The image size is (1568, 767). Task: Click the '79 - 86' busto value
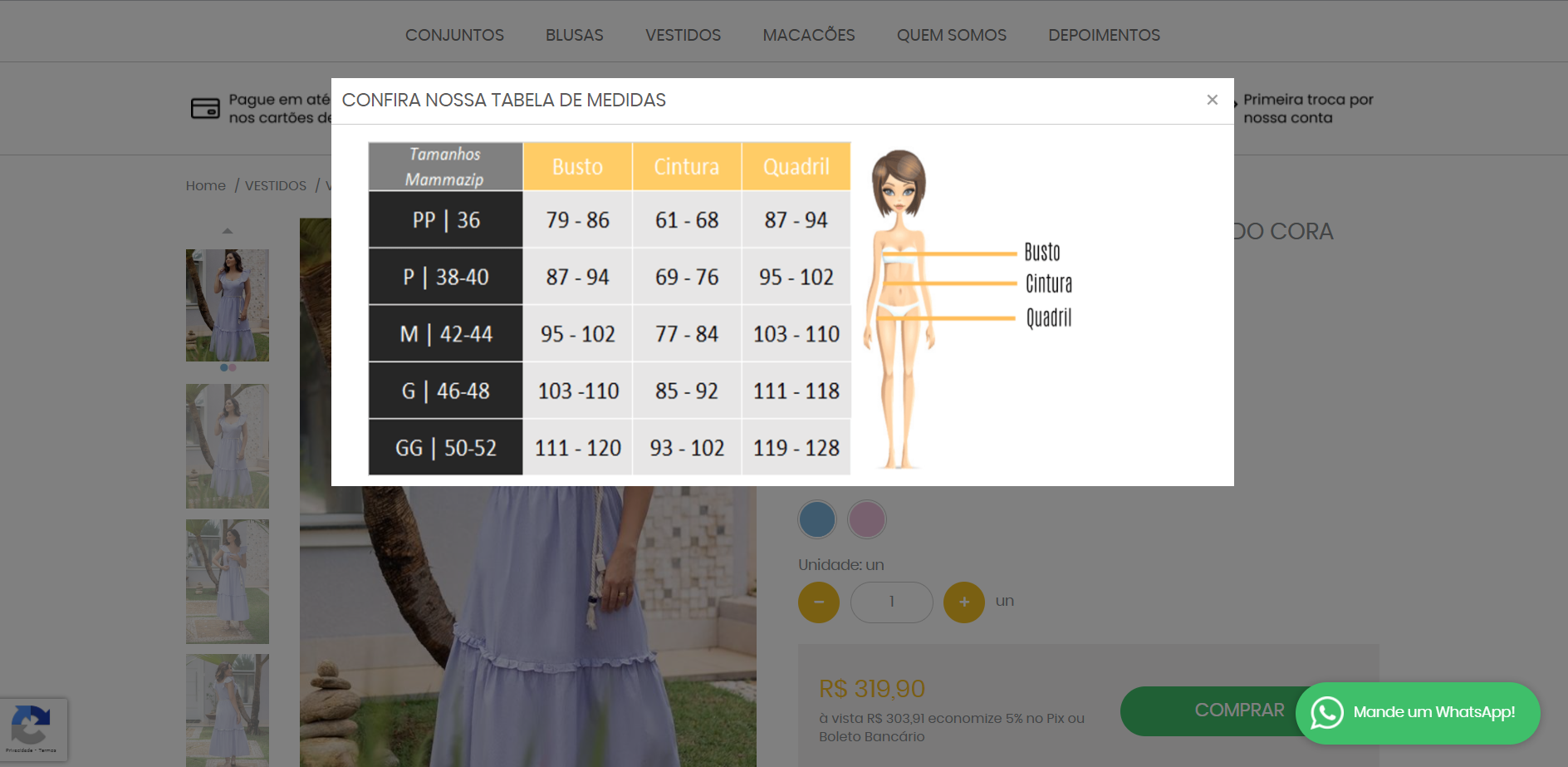pyautogui.click(x=578, y=219)
